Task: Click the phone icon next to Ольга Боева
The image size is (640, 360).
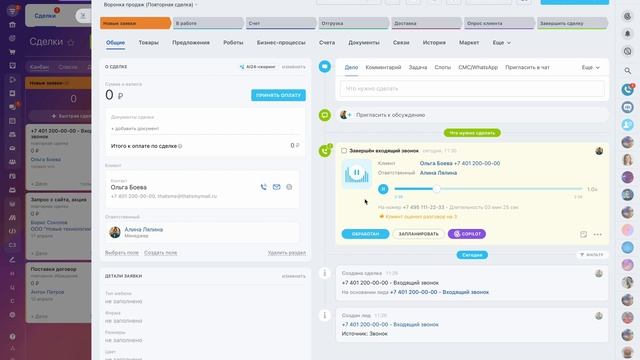Action: click(264, 187)
